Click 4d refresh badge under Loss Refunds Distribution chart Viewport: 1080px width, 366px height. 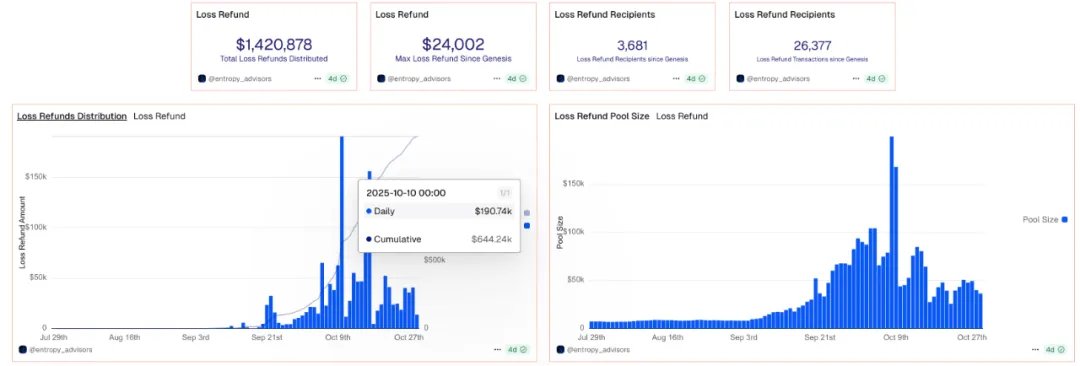point(517,349)
